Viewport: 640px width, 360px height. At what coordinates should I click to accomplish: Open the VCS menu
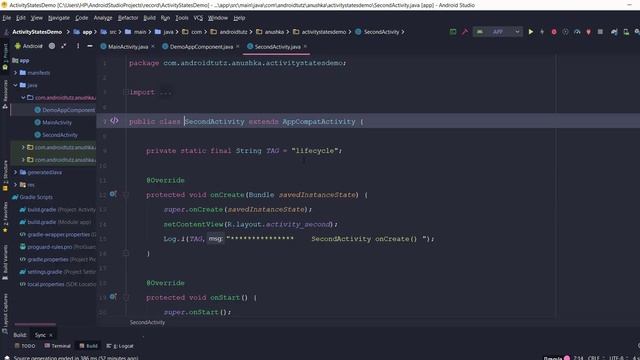pos(198,18)
